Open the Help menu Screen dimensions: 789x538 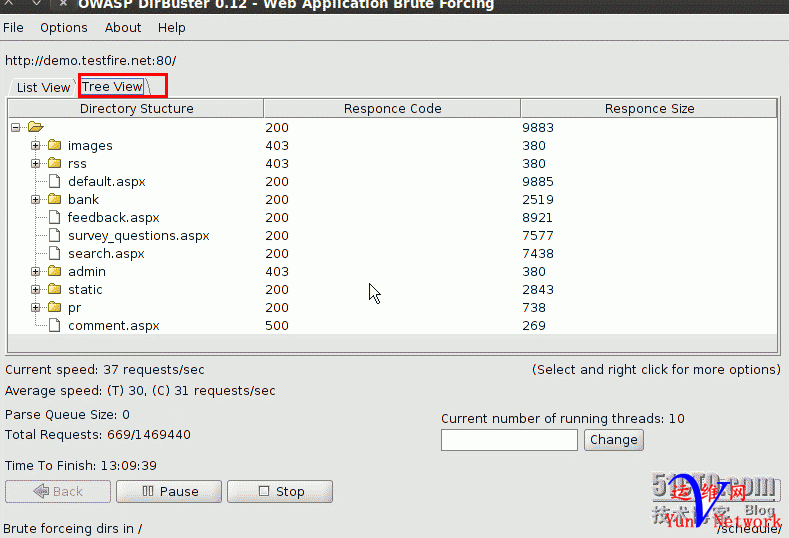click(x=172, y=28)
